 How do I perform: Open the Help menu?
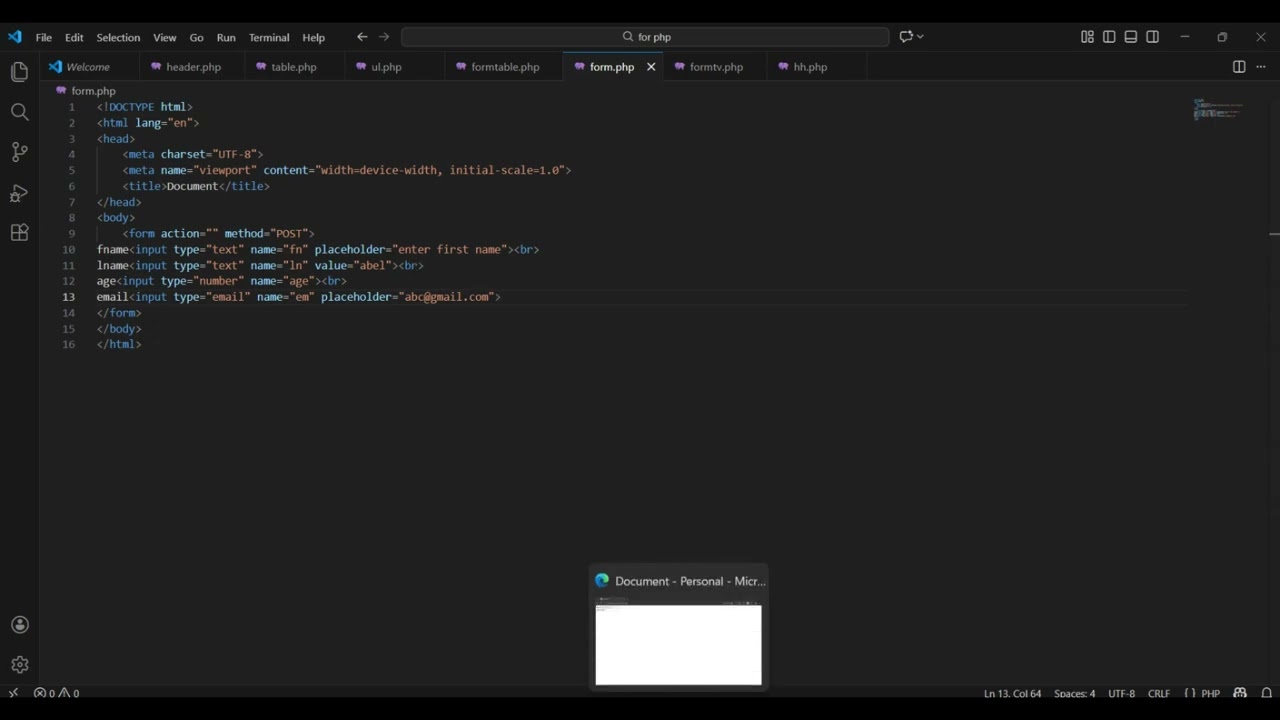314,37
